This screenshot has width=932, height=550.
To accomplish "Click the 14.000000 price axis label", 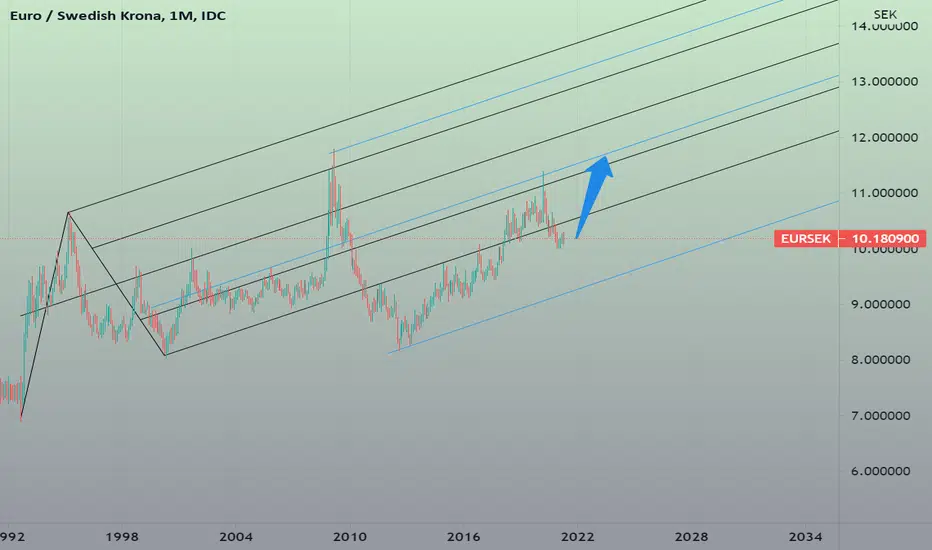I will (x=884, y=27).
